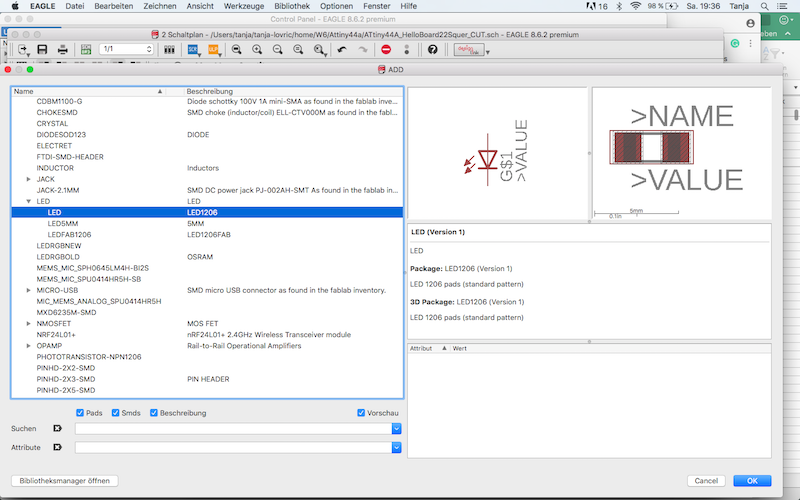Open the Notification Center icon in the menu bar
Image resolution: width=800 pixels, height=500 pixels.
(x=782, y=6)
